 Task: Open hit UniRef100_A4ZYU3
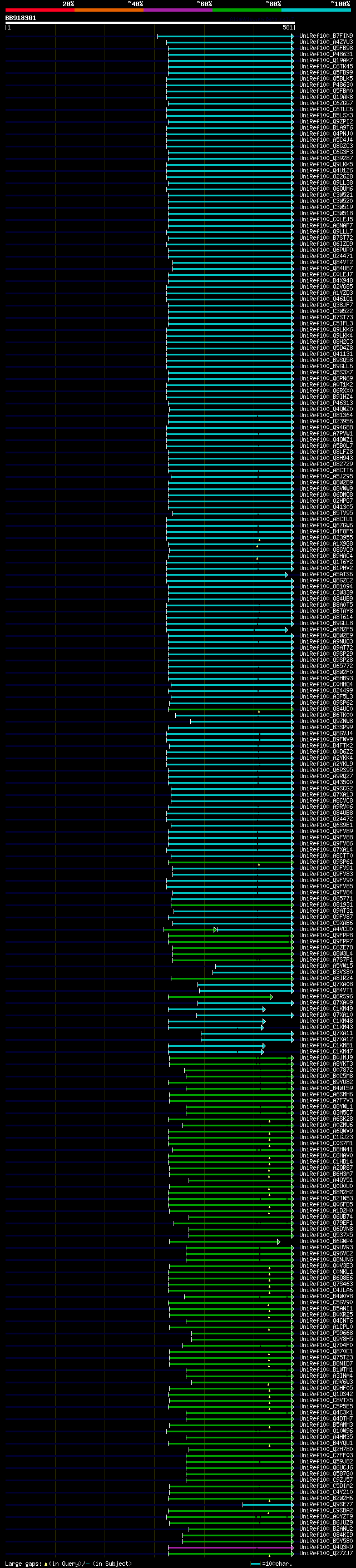326,42
